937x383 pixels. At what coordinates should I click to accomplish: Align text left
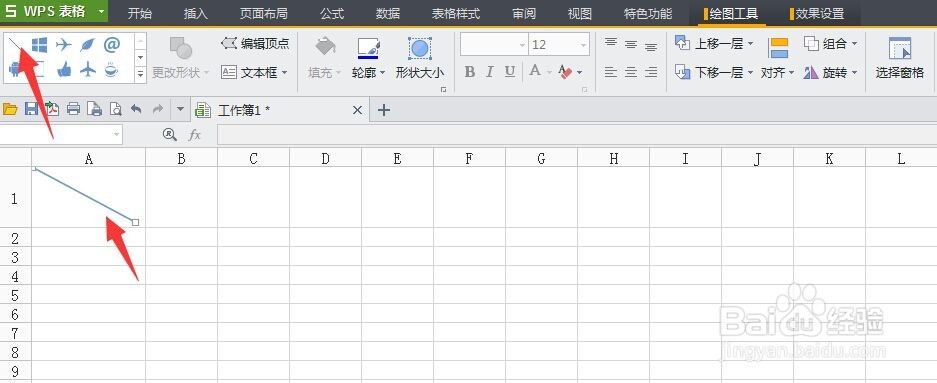point(611,72)
